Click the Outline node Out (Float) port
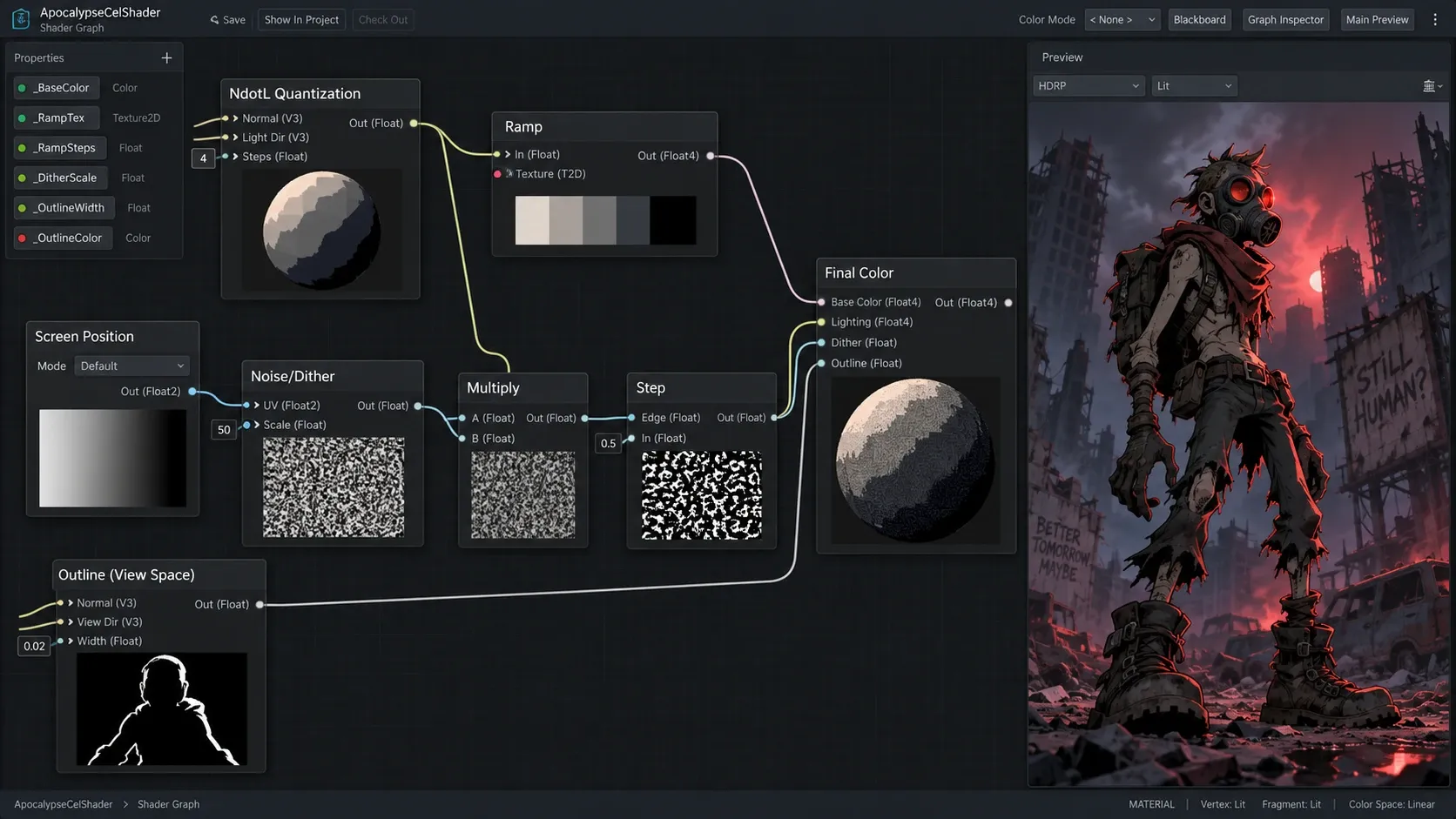Screen dimensions: 1456x819 point(260,604)
